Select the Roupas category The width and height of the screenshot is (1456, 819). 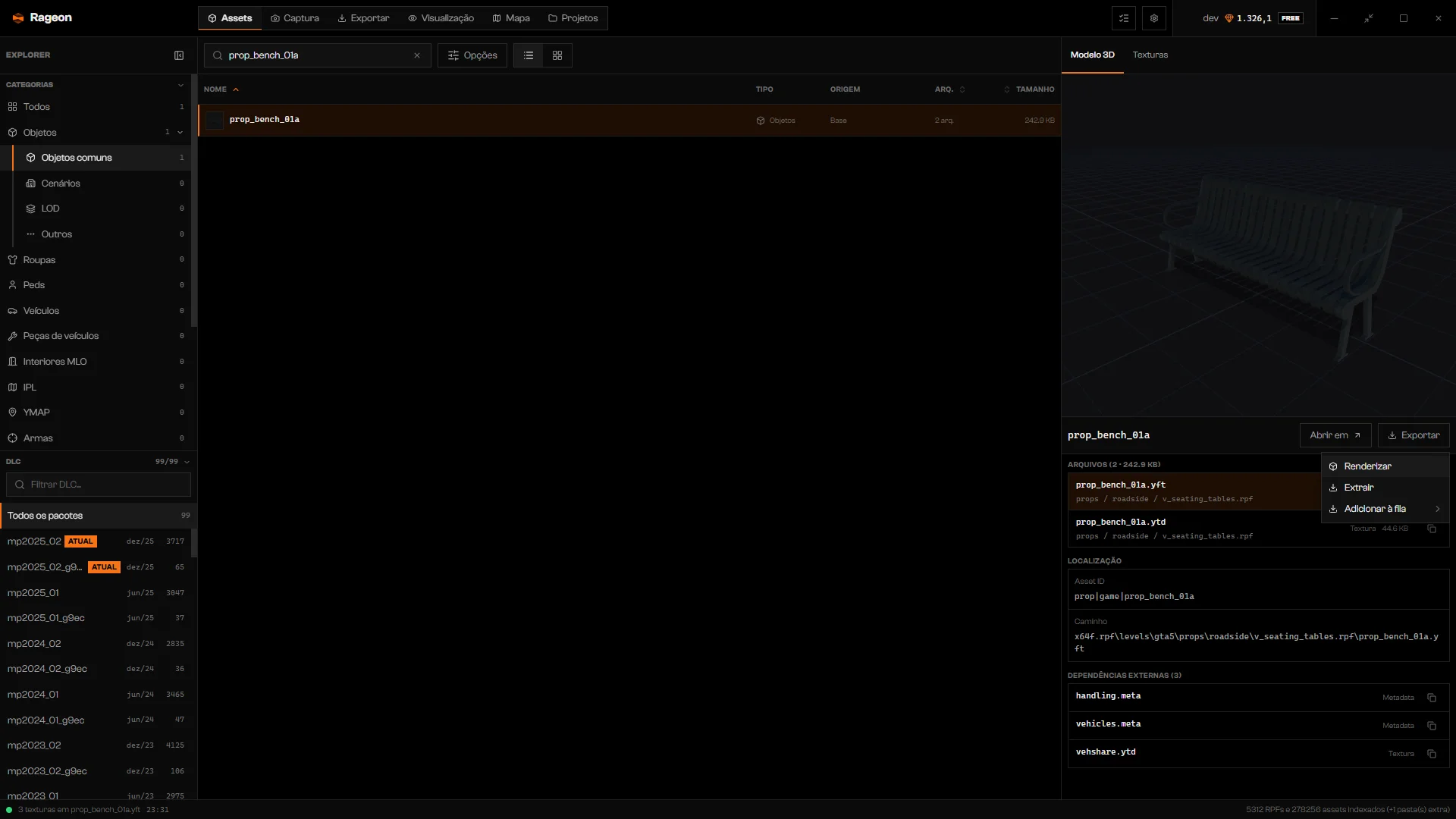(x=96, y=260)
